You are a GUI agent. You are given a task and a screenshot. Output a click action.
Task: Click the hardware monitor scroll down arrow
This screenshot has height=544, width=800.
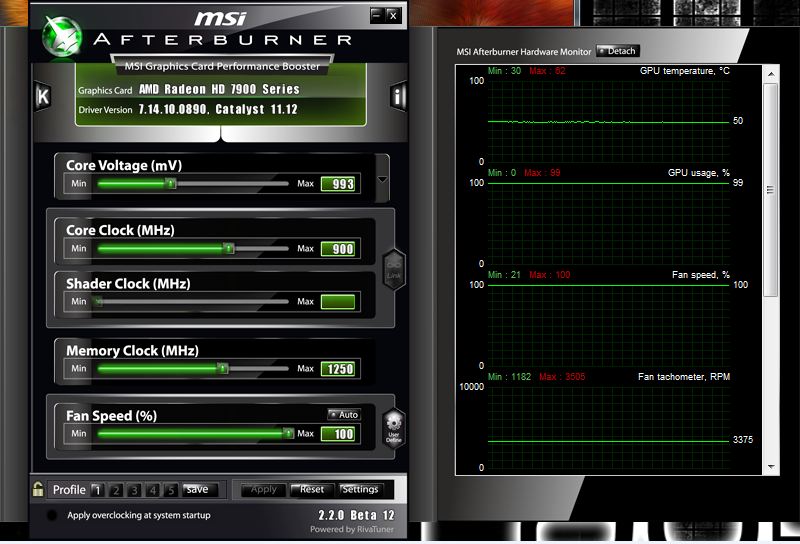pyautogui.click(x=771, y=467)
